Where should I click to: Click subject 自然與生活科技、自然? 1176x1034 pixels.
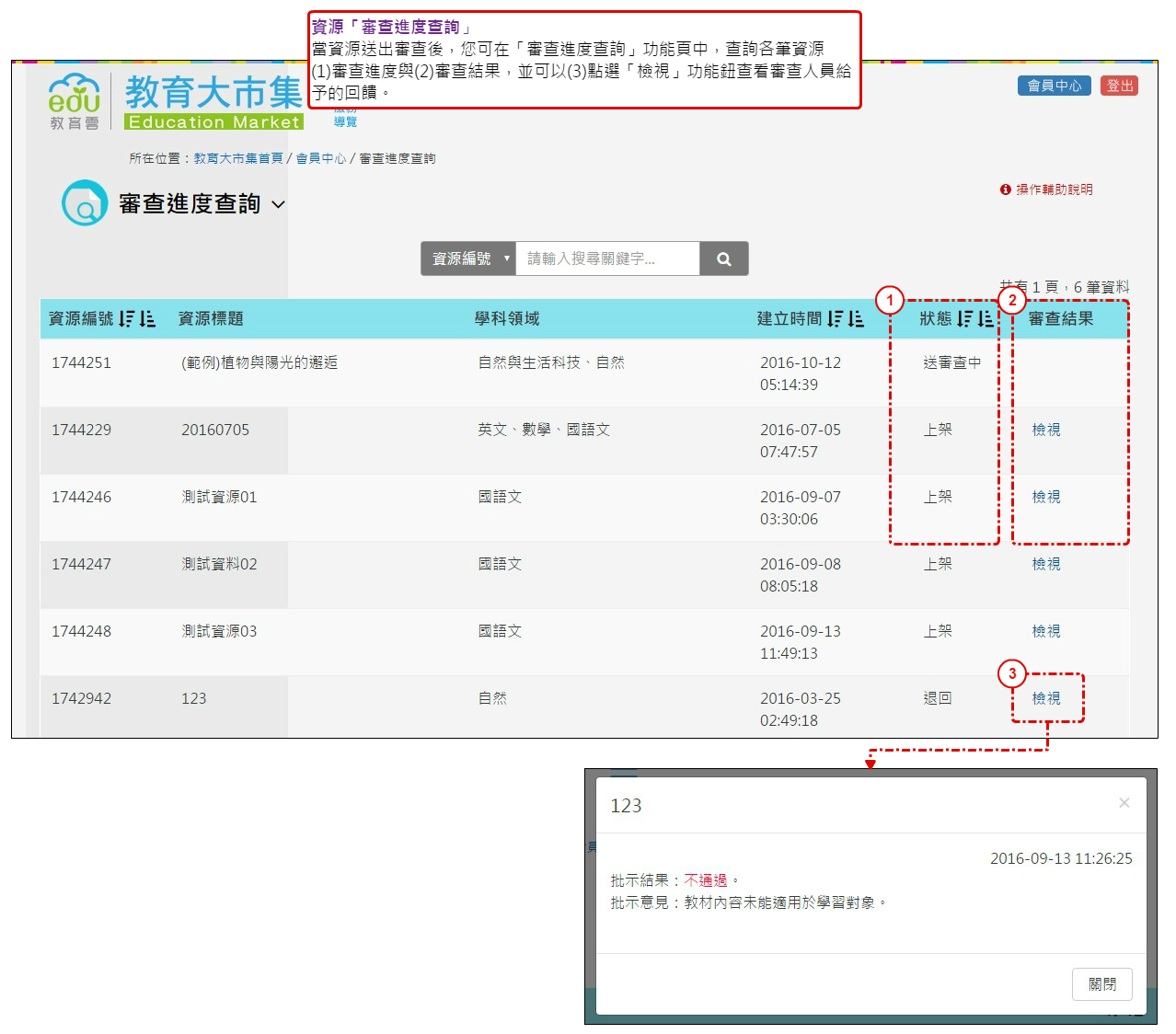coord(551,362)
